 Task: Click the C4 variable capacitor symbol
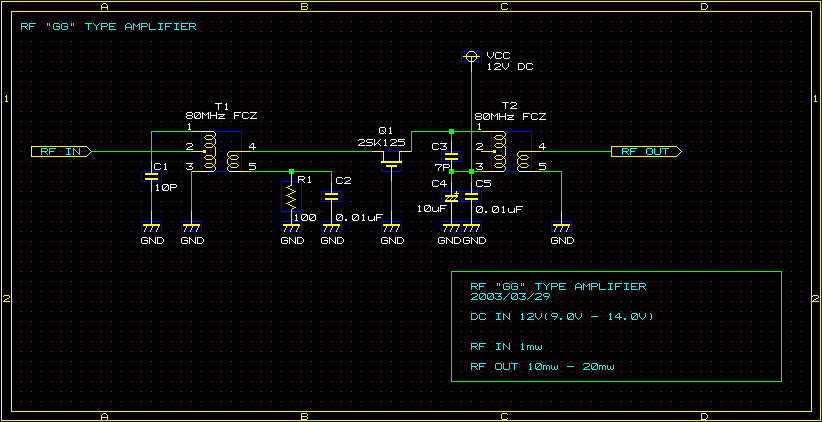pyautogui.click(x=451, y=197)
